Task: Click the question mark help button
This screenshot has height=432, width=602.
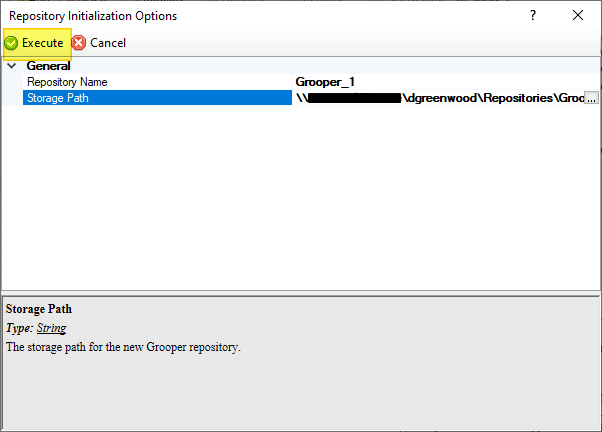Action: click(x=533, y=15)
